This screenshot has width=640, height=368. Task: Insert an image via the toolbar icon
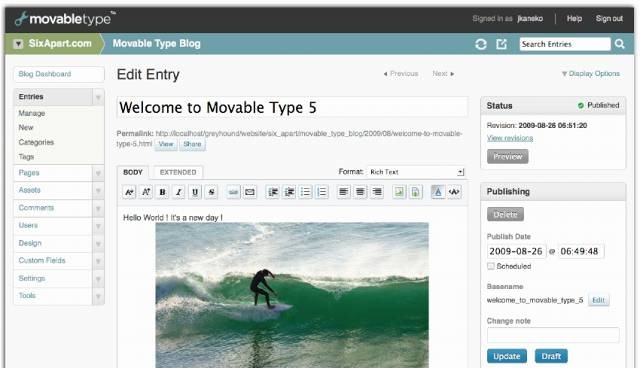pos(399,192)
